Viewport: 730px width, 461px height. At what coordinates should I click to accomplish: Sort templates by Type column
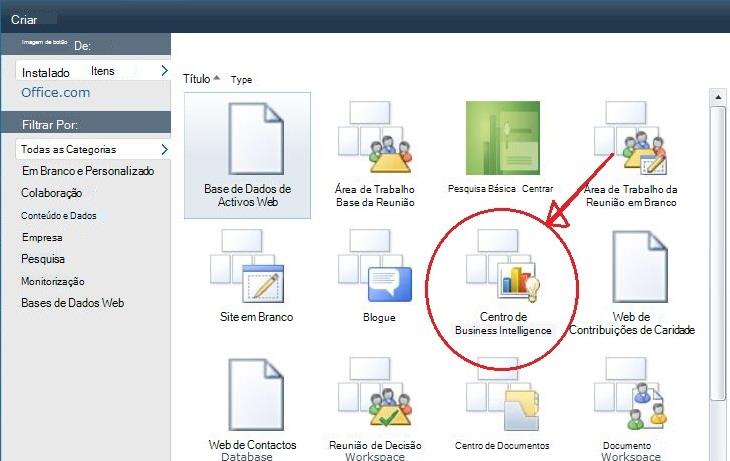coord(241,80)
